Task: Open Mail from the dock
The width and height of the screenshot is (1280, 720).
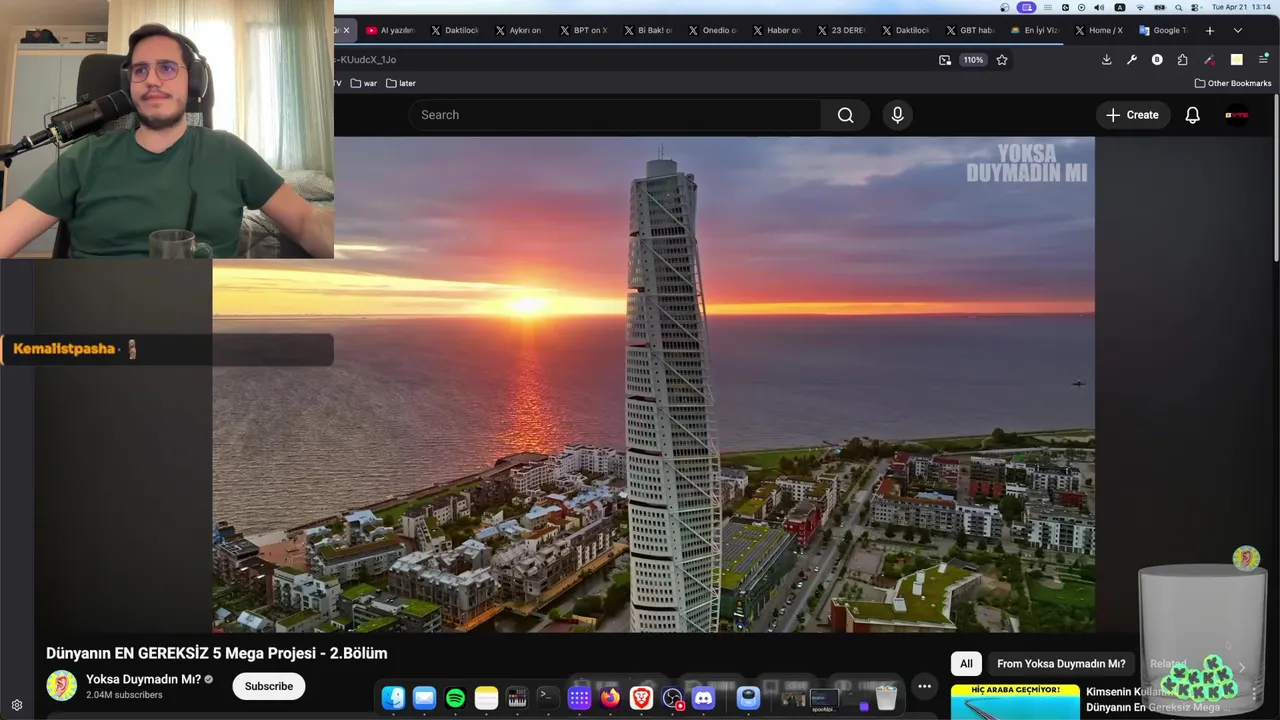Action: (424, 697)
